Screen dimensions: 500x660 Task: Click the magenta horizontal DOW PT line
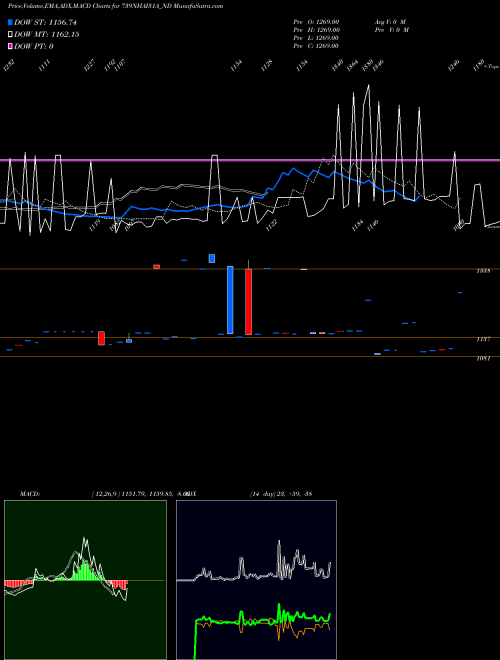click(250, 160)
